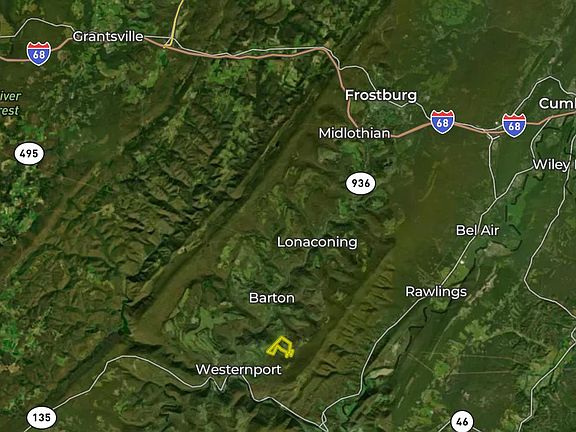Select the cut-off Wiley place label
The height and width of the screenshot is (432, 576).
coord(554,165)
